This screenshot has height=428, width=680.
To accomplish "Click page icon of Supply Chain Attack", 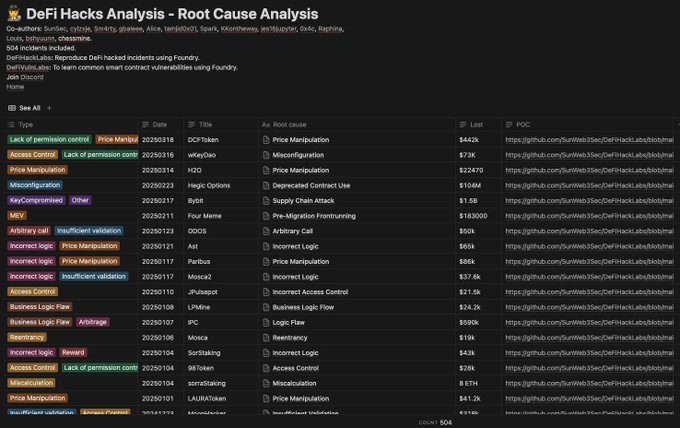I will pos(266,201).
